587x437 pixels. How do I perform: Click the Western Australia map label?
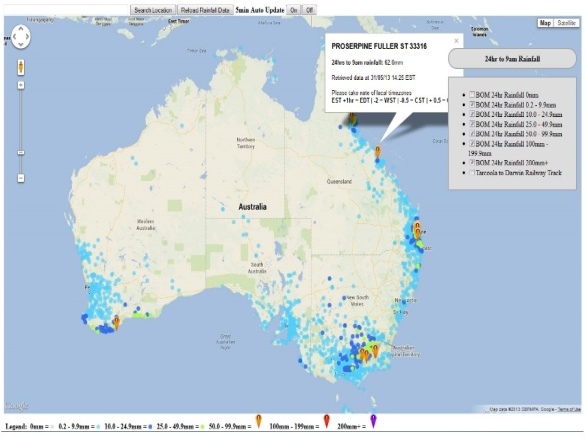pos(146,225)
